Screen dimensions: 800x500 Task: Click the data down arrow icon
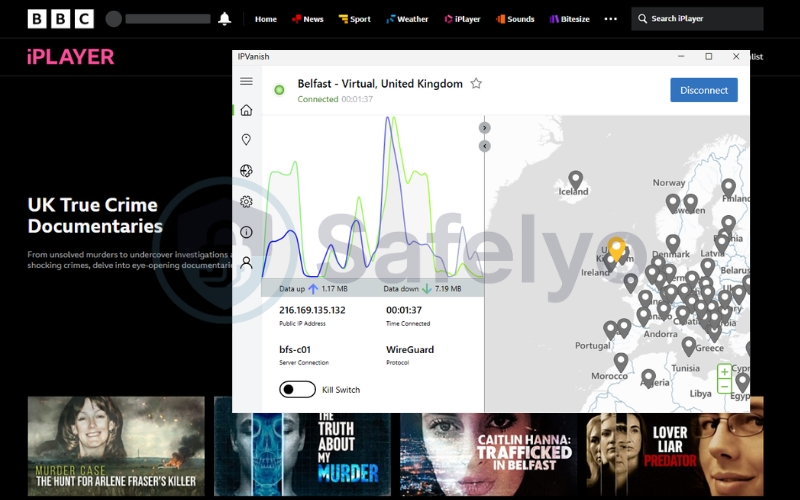click(427, 289)
